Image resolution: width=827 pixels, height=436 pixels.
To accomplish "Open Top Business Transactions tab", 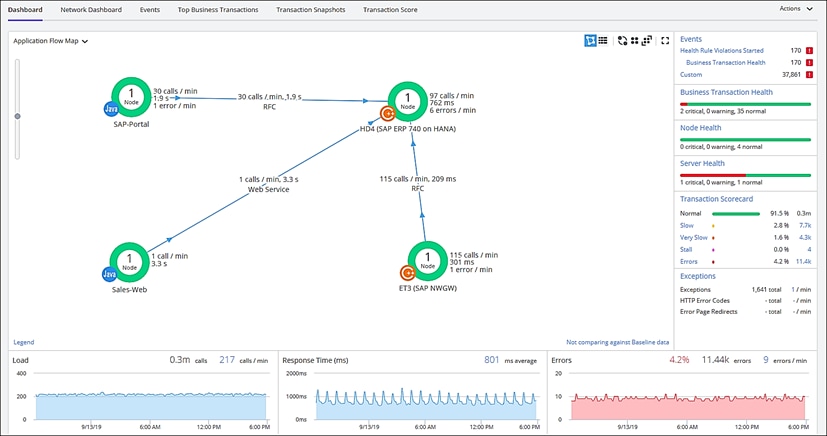I will pyautogui.click(x=218, y=9).
